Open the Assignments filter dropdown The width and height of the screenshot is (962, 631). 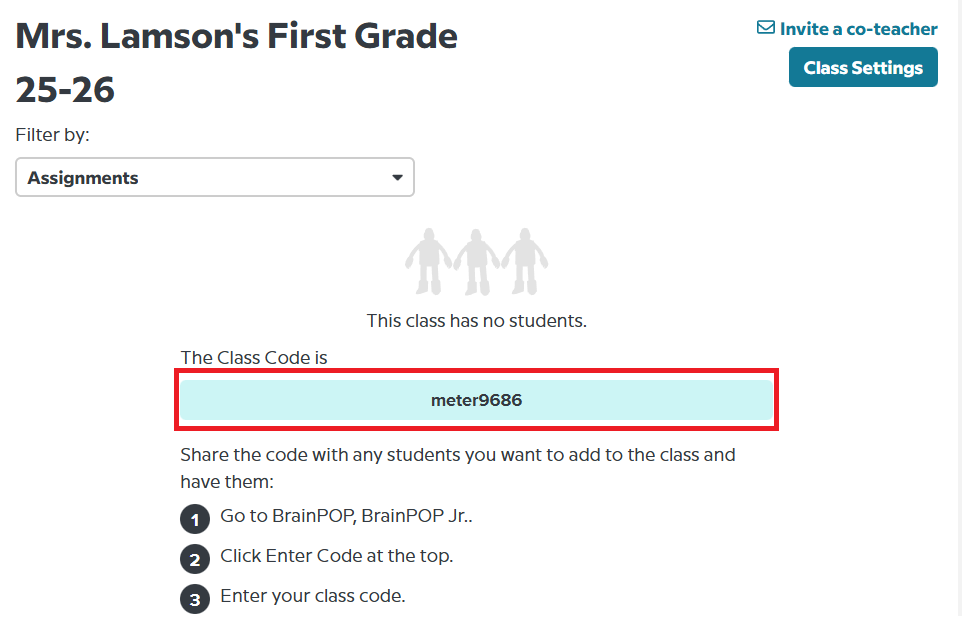pos(214,178)
